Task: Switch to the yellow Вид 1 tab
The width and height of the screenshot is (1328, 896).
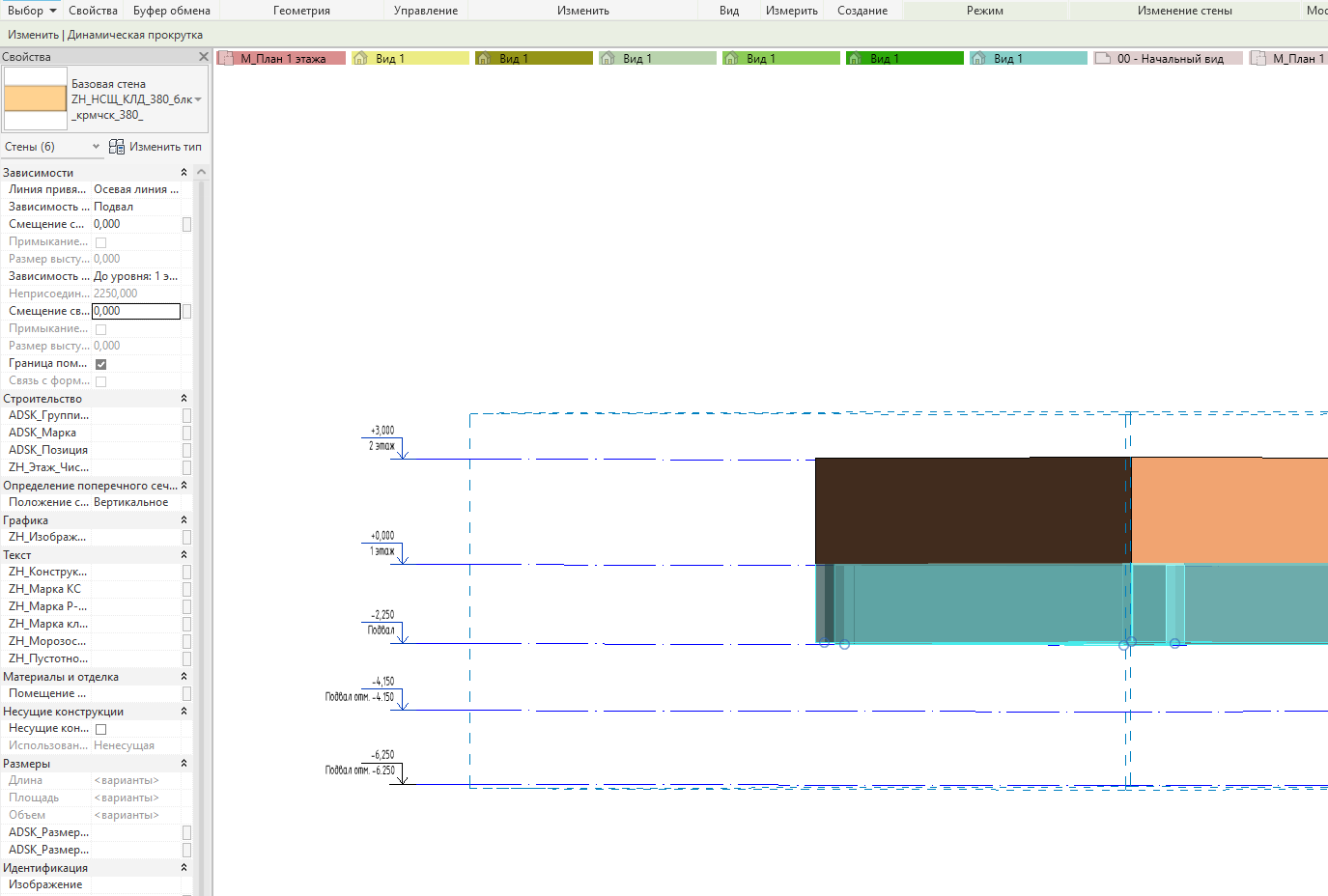Action: click(410, 58)
